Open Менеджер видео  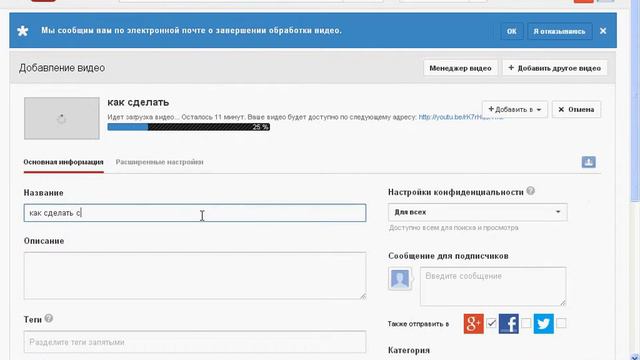460,68
